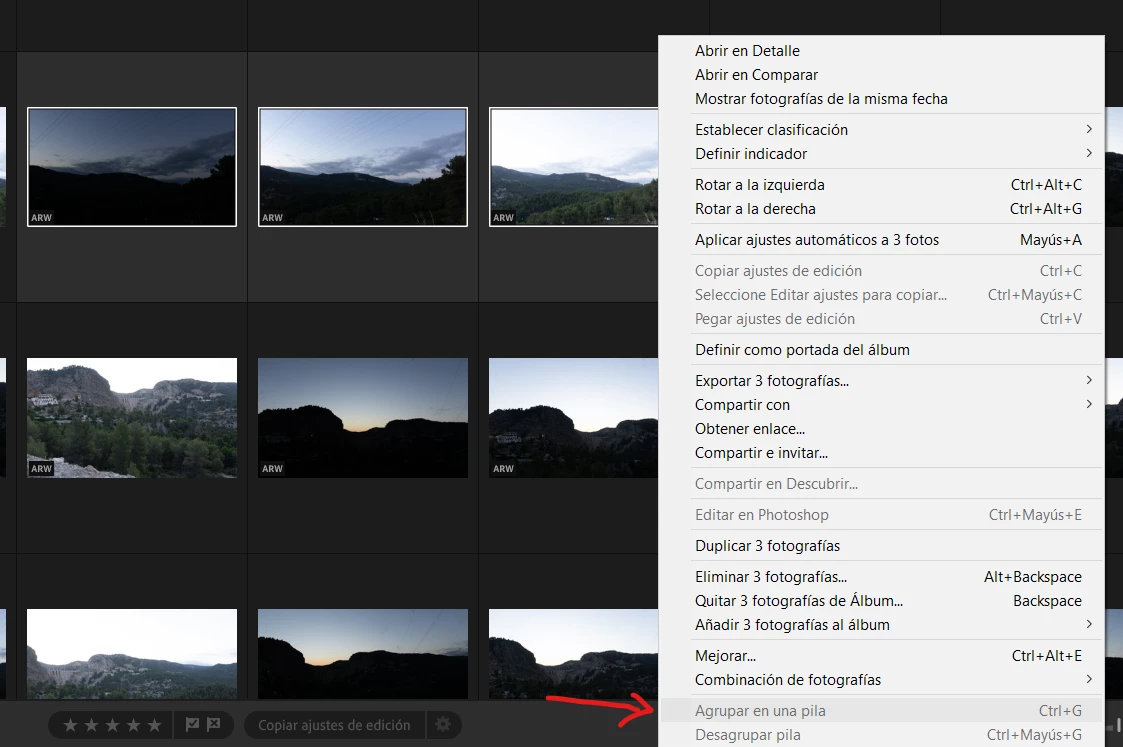Select bottom-row dark silhouette orange glow thumbnail
Screen dimensions: 1123x747
(x=363, y=654)
